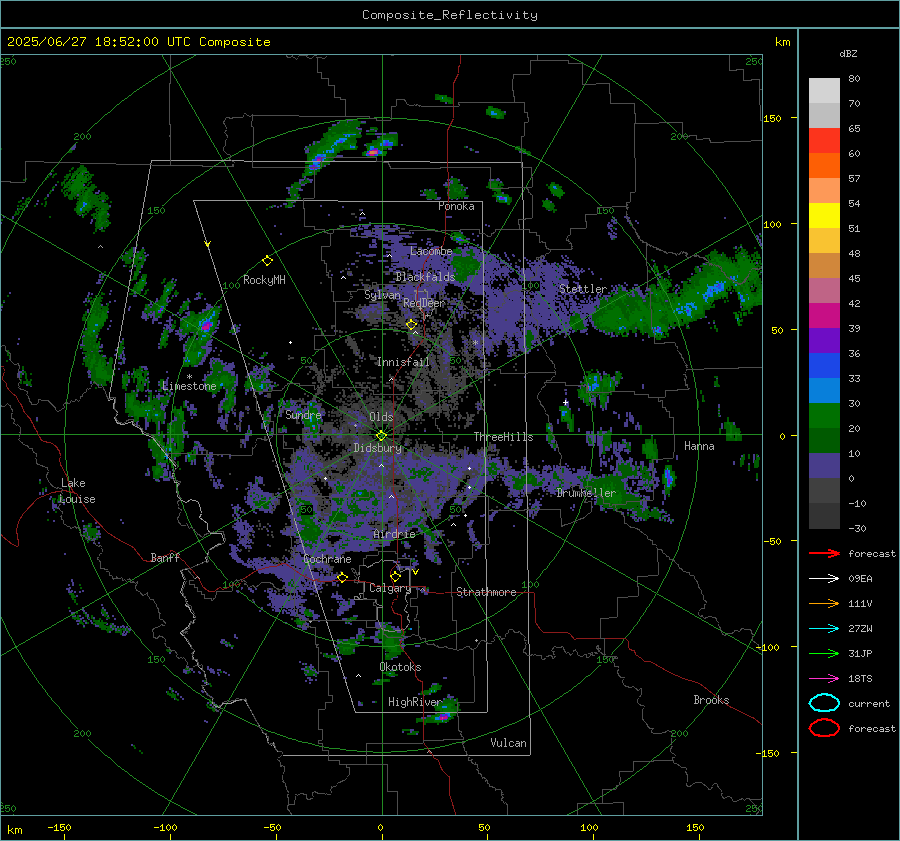The height and width of the screenshot is (841, 900).
Task: Click the yellow radar-center diamond at Didsbury
Action: (382, 436)
